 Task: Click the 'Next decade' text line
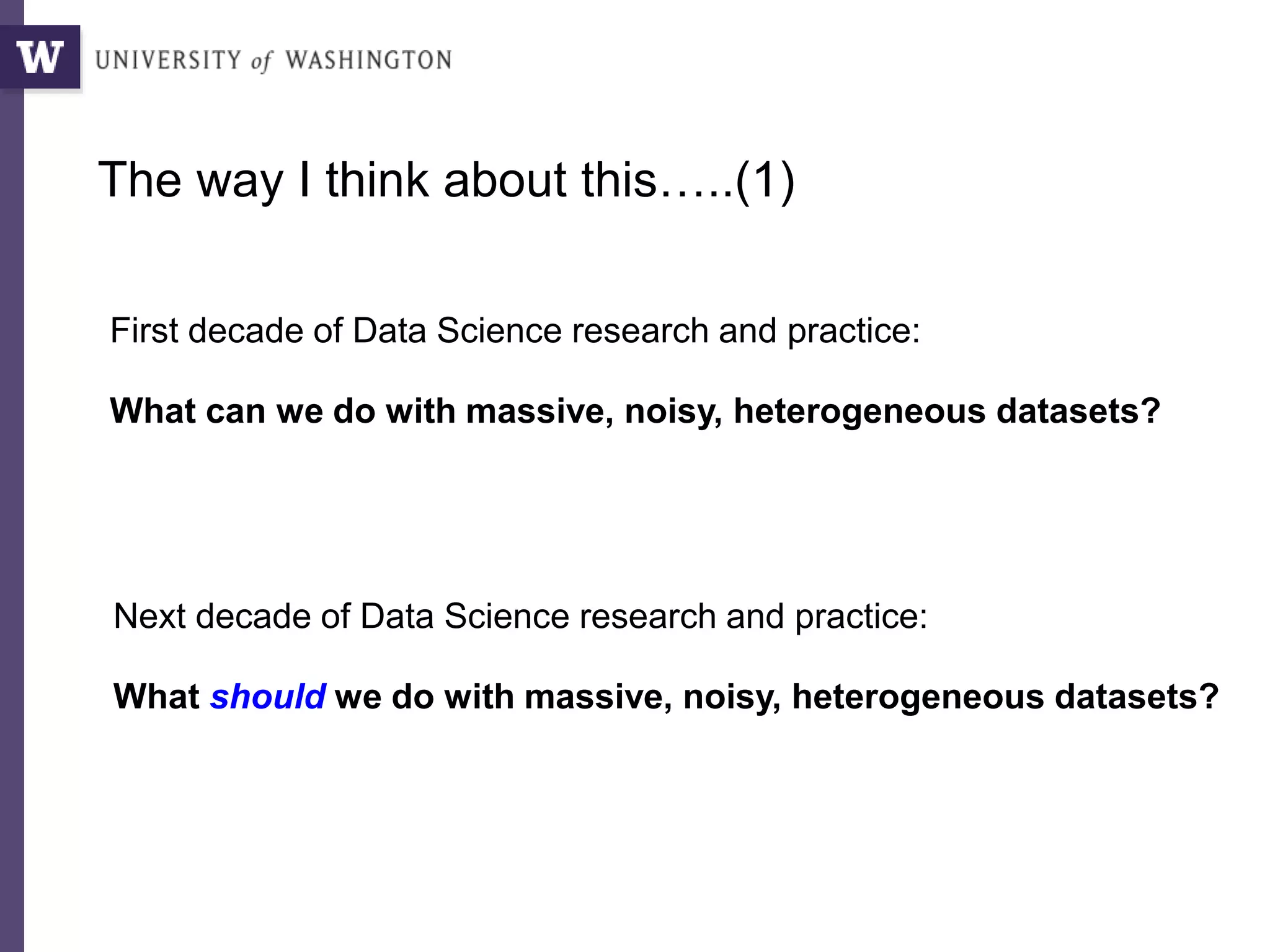(x=520, y=616)
